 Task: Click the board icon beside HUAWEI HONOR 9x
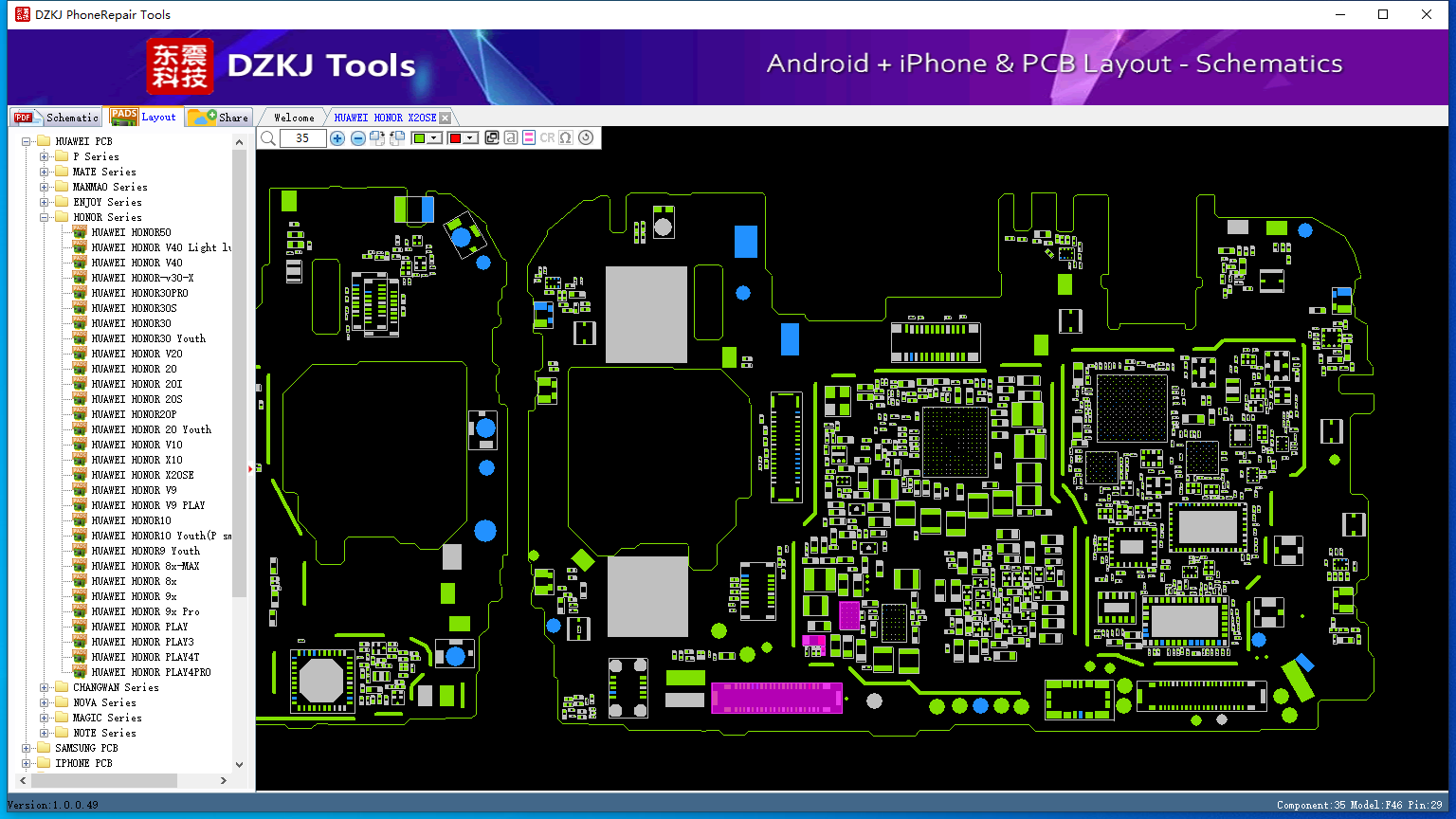pyautogui.click(x=80, y=596)
